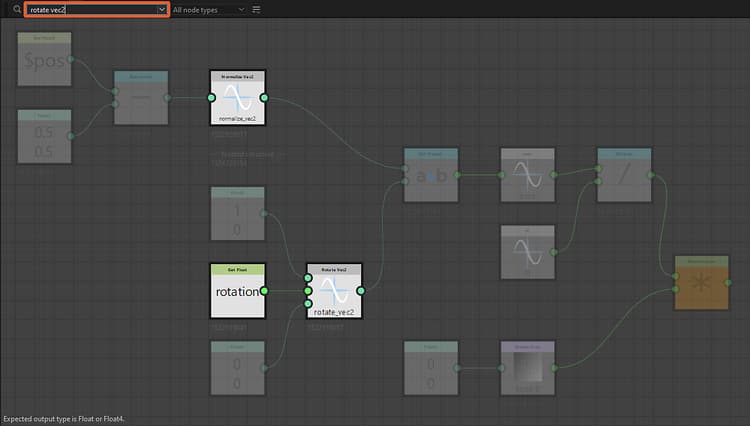Image resolution: width=750 pixels, height=426 pixels.
Task: Click the middle input connector of Rotate Vec2
Action: 308,291
